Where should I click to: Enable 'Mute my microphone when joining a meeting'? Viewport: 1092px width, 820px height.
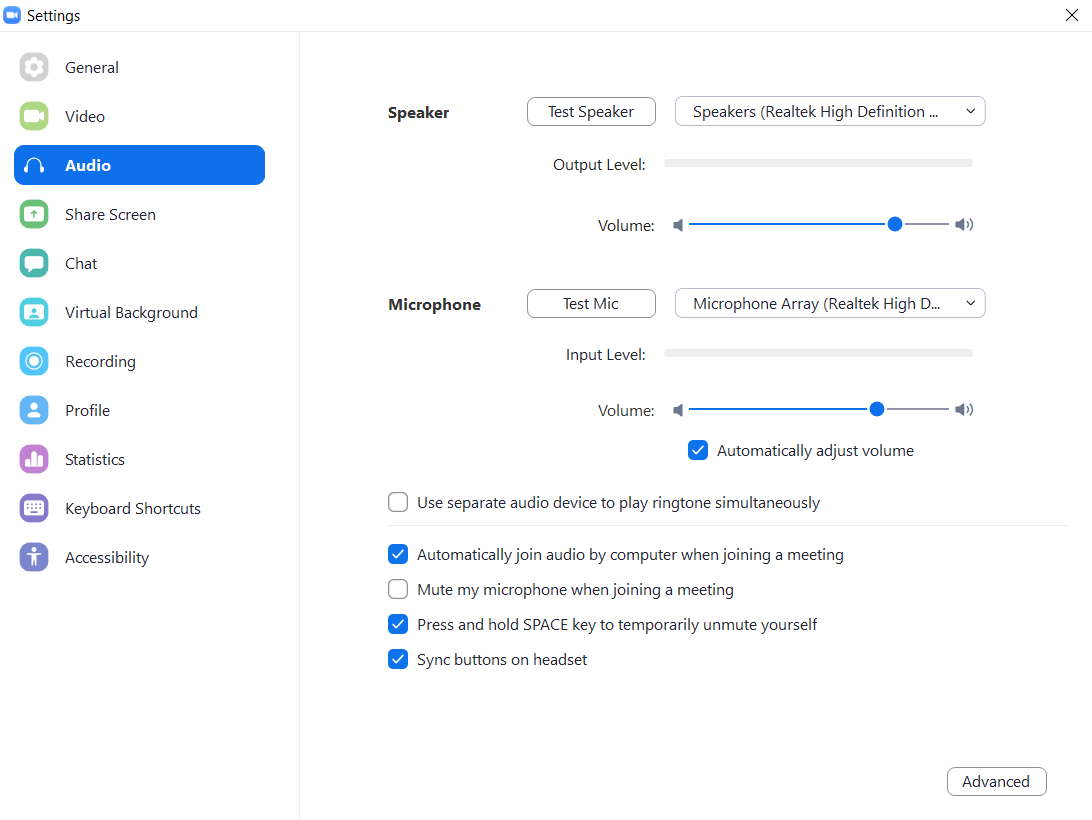point(398,589)
